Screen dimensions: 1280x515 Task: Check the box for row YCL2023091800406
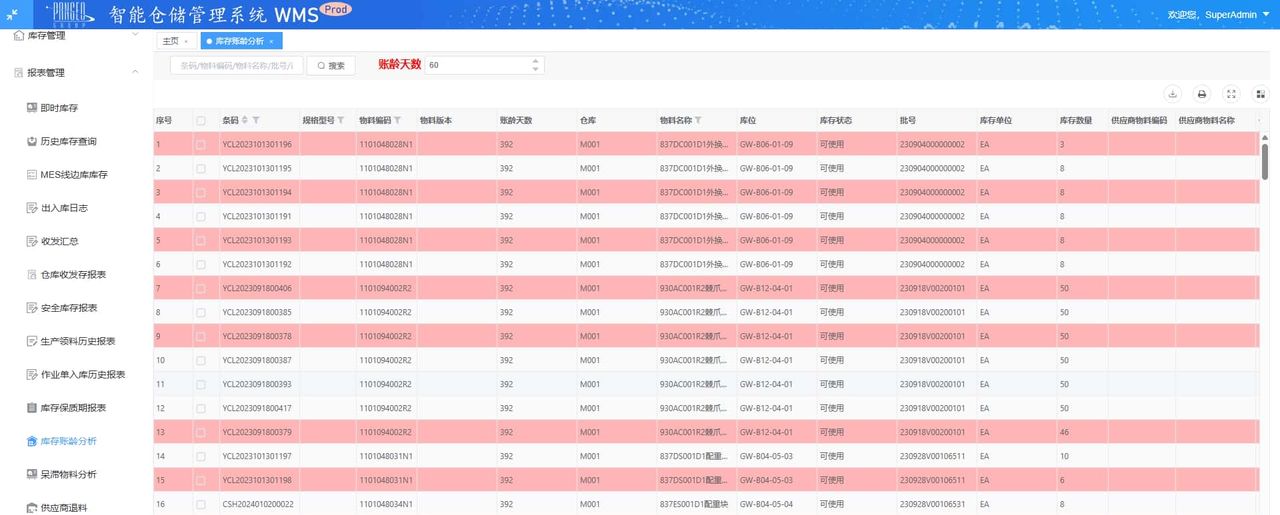click(x=201, y=288)
